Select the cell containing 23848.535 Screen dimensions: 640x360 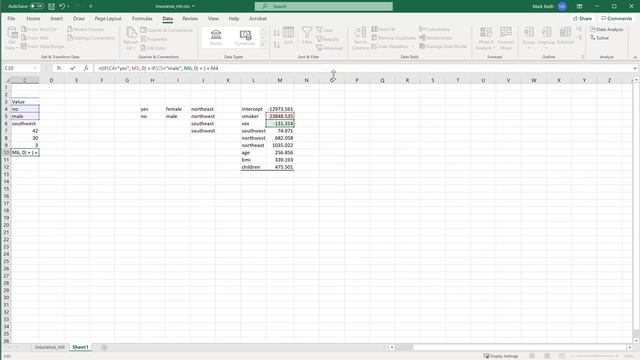tap(280, 116)
